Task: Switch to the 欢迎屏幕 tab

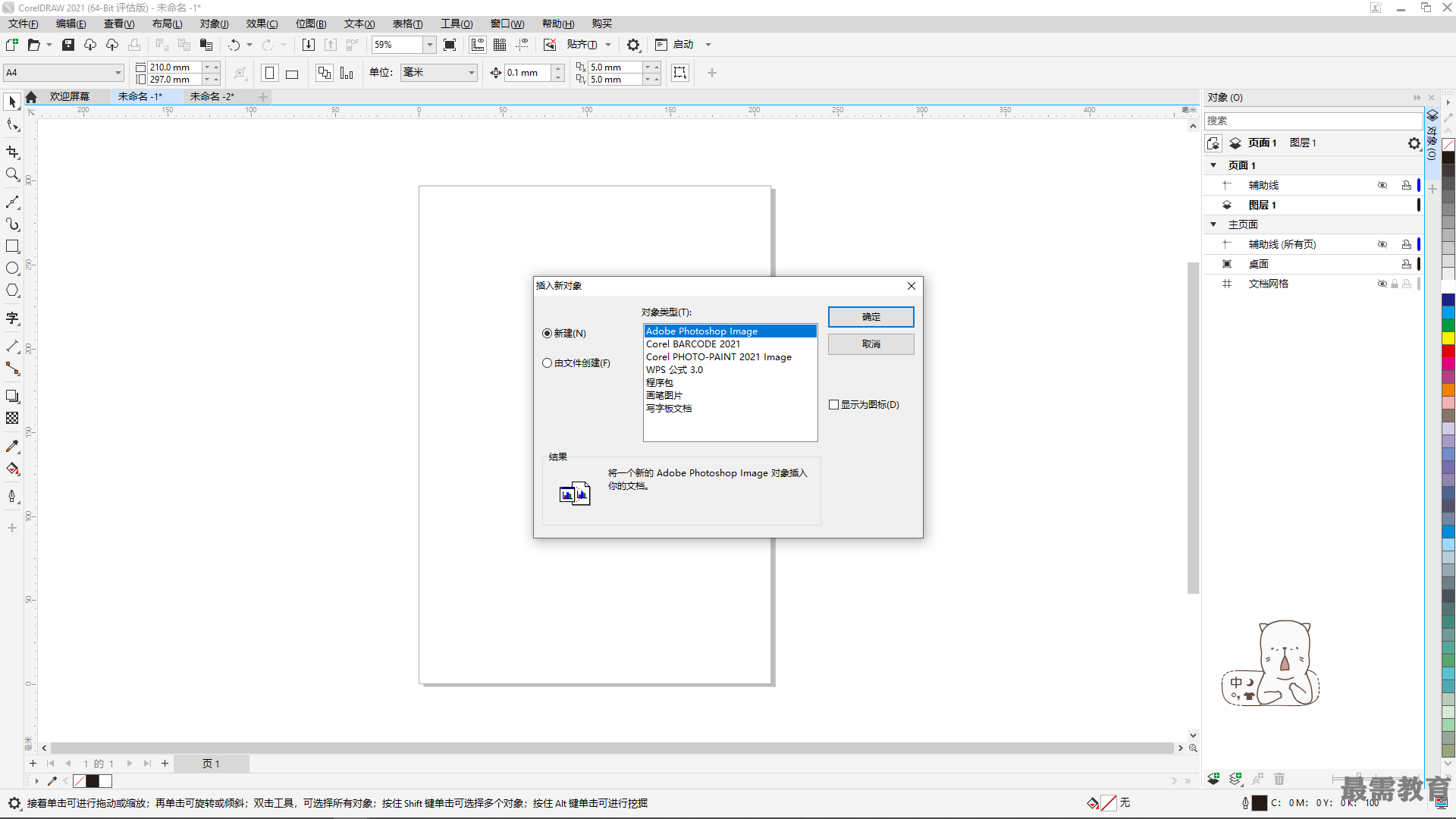Action: pyautogui.click(x=70, y=96)
